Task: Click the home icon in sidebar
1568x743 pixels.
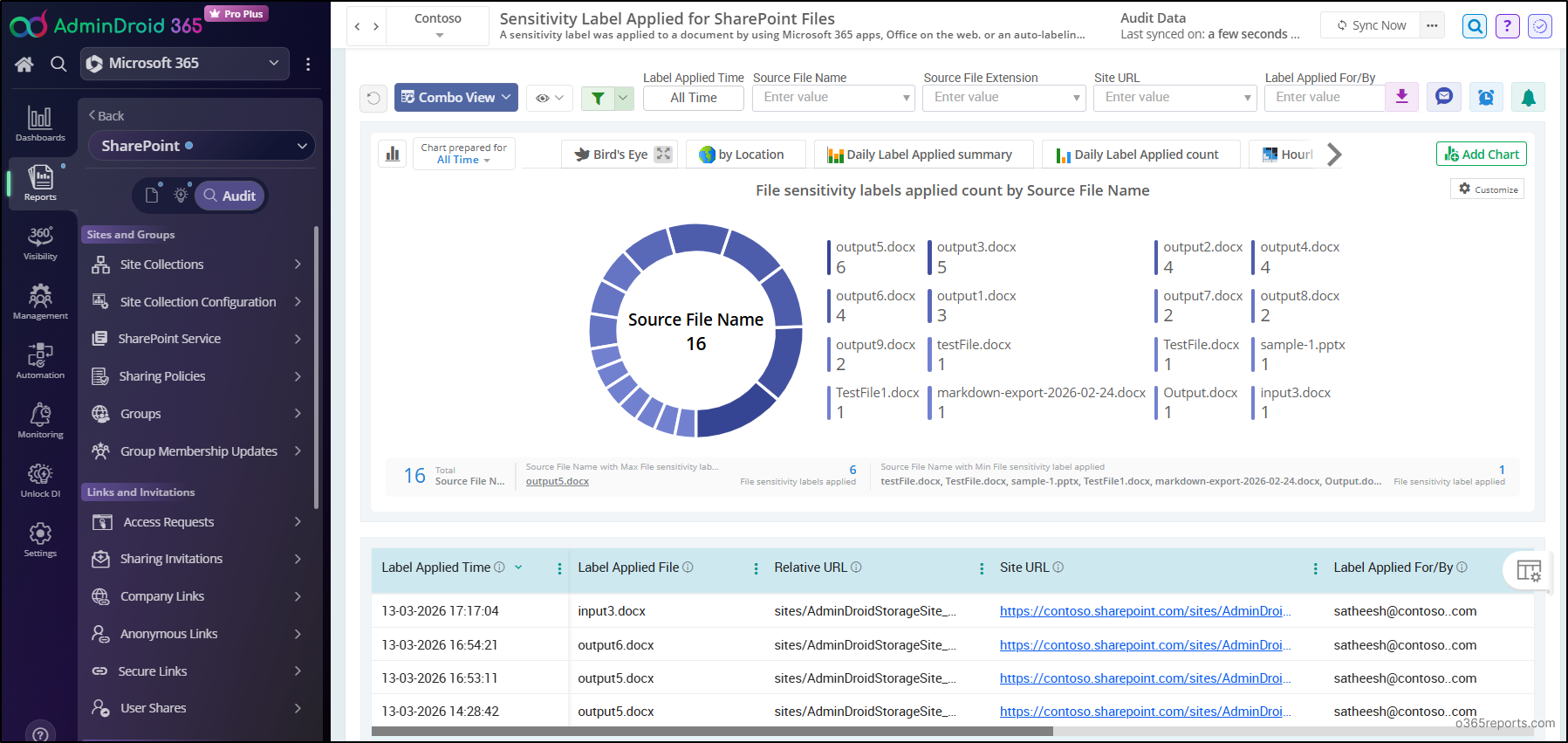Action: (24, 64)
